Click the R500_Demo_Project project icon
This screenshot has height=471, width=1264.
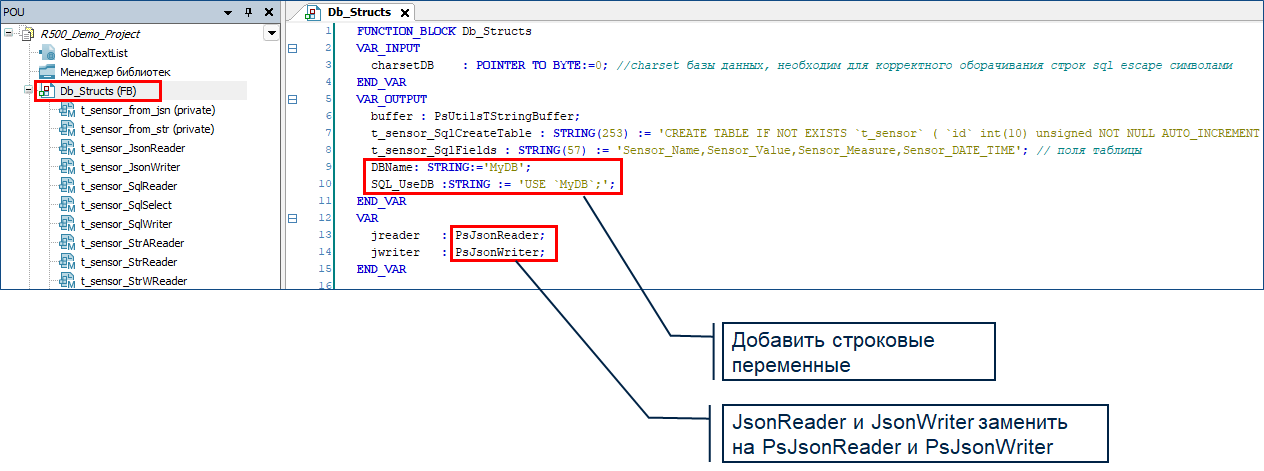click(28, 34)
